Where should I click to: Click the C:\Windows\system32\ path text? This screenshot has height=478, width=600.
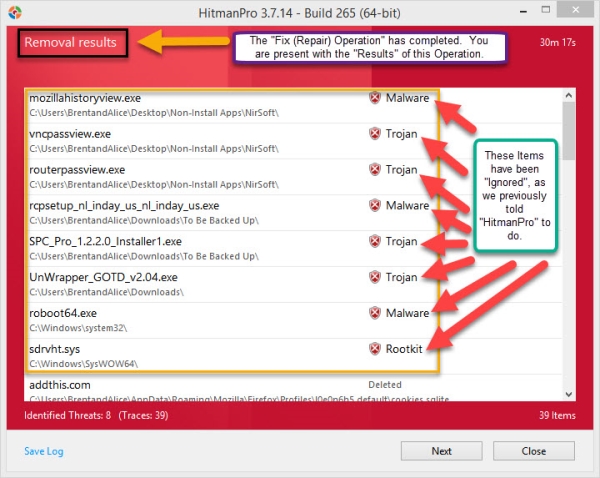[78, 328]
